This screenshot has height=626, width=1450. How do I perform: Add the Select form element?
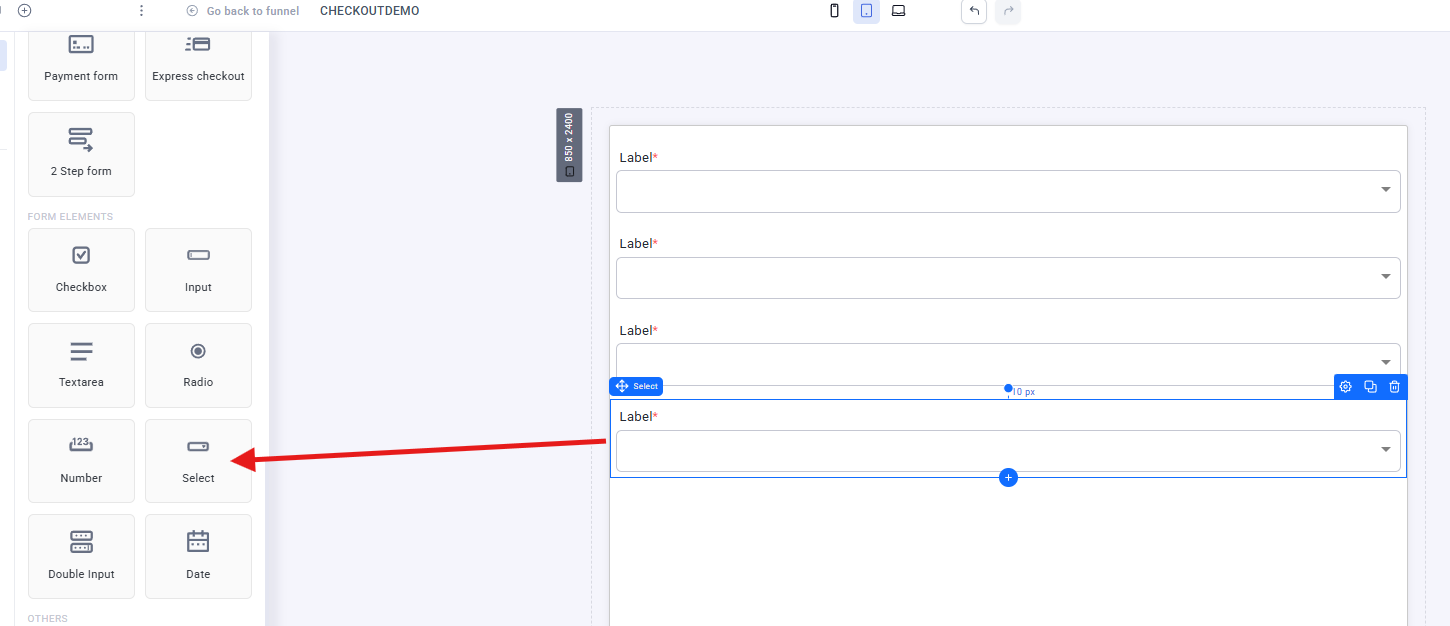click(x=198, y=460)
